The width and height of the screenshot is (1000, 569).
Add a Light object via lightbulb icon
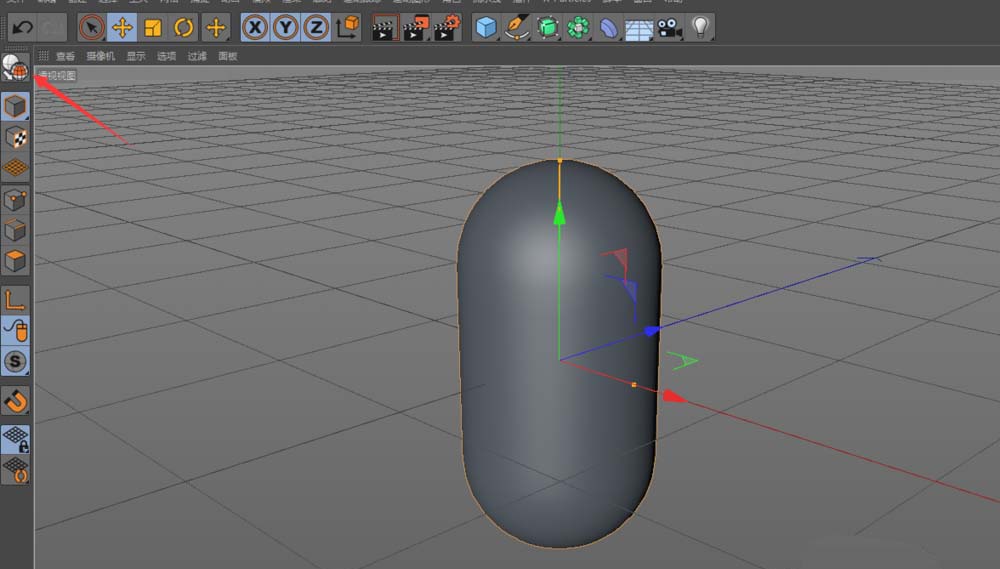(x=701, y=27)
